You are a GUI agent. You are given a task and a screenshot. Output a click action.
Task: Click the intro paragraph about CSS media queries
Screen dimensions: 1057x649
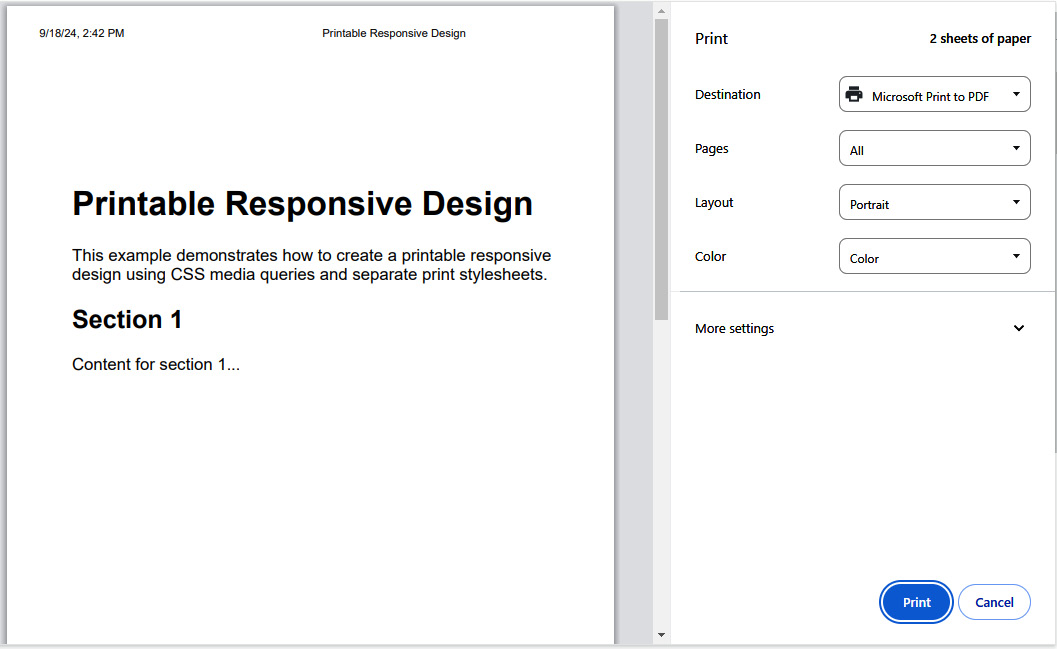(311, 265)
